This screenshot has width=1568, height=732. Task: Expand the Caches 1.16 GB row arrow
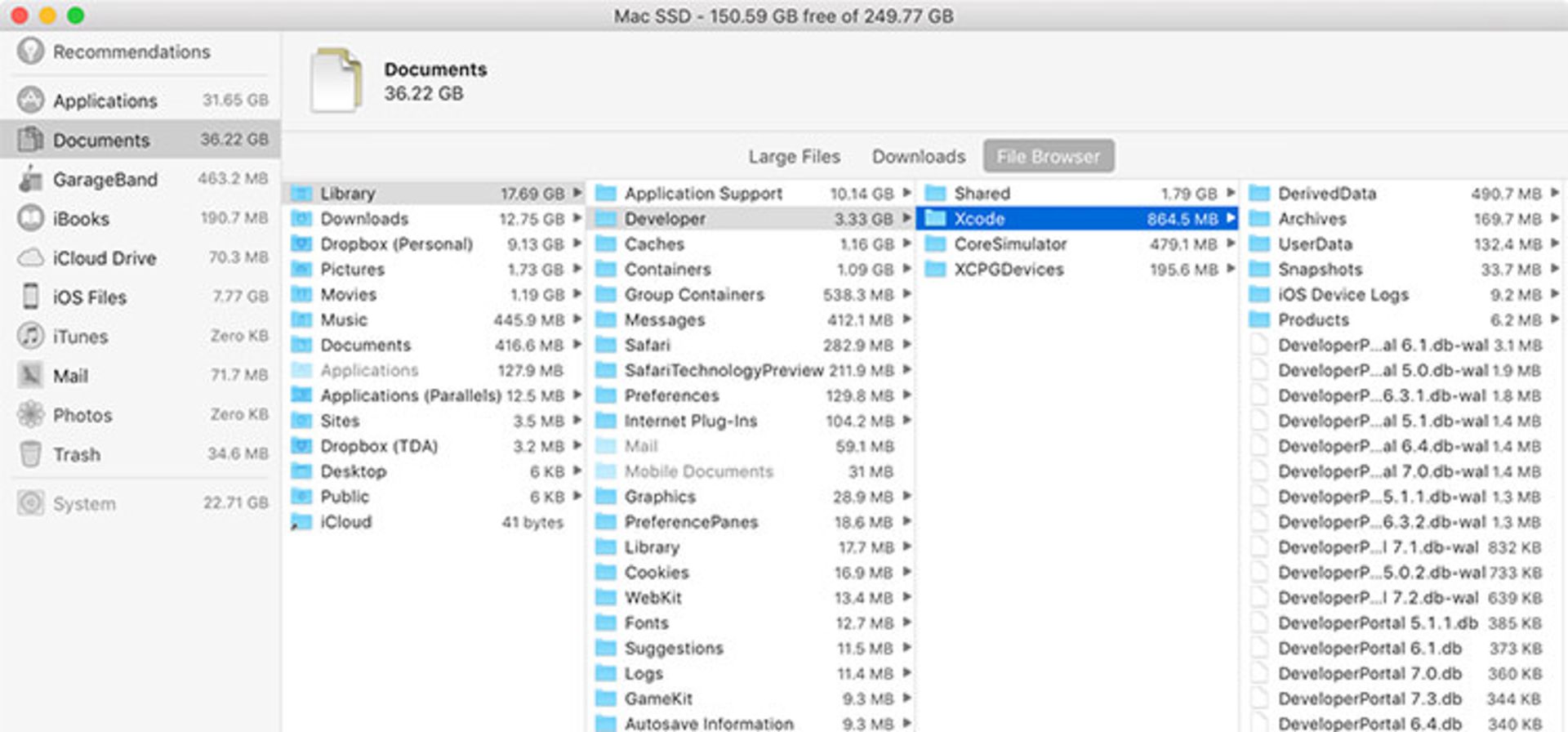click(x=906, y=243)
